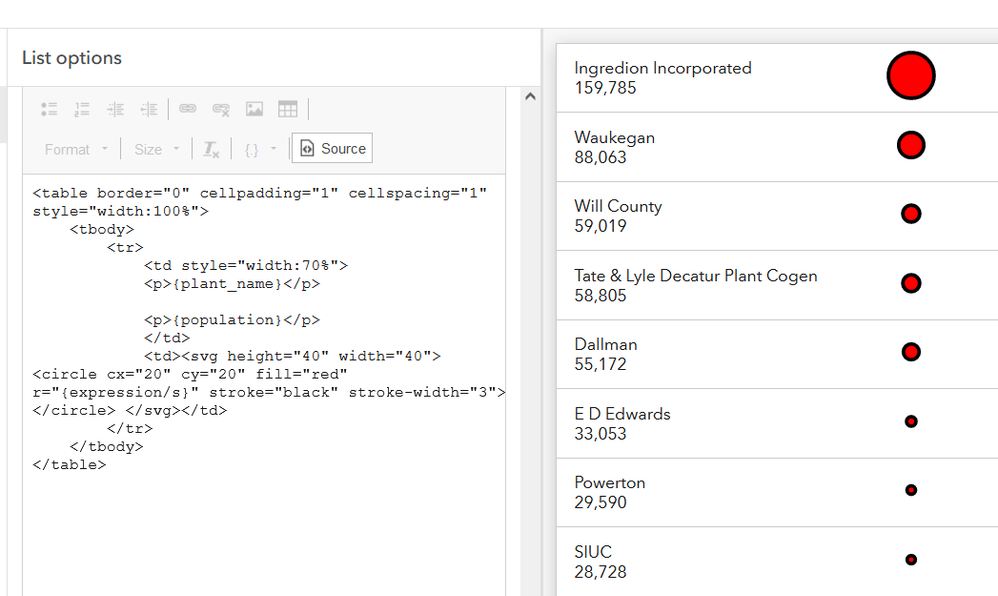This screenshot has width=998, height=596.
Task: Select the SIUC list item
Action: tap(777, 562)
